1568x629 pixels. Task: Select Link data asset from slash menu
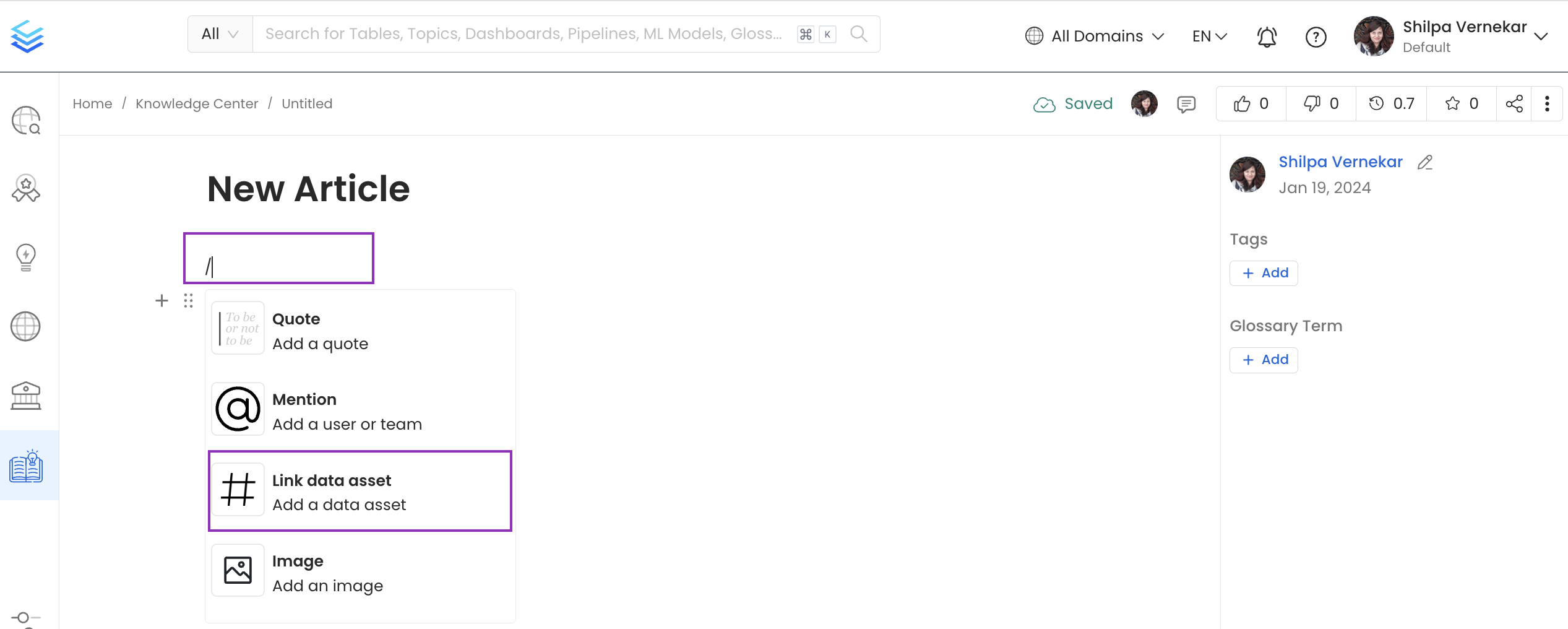[x=360, y=491]
